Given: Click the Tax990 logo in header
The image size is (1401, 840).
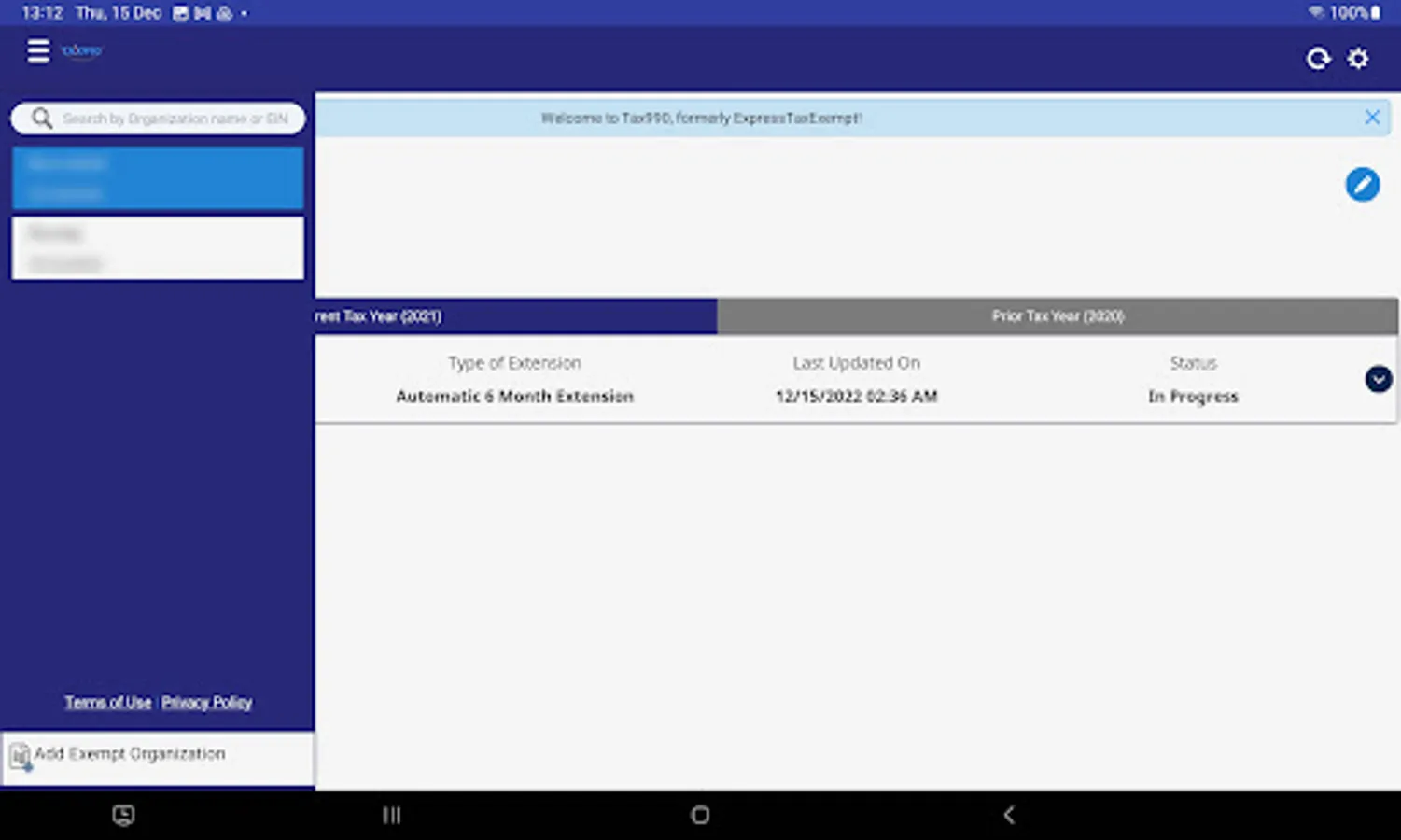Looking at the screenshot, I should (x=82, y=50).
